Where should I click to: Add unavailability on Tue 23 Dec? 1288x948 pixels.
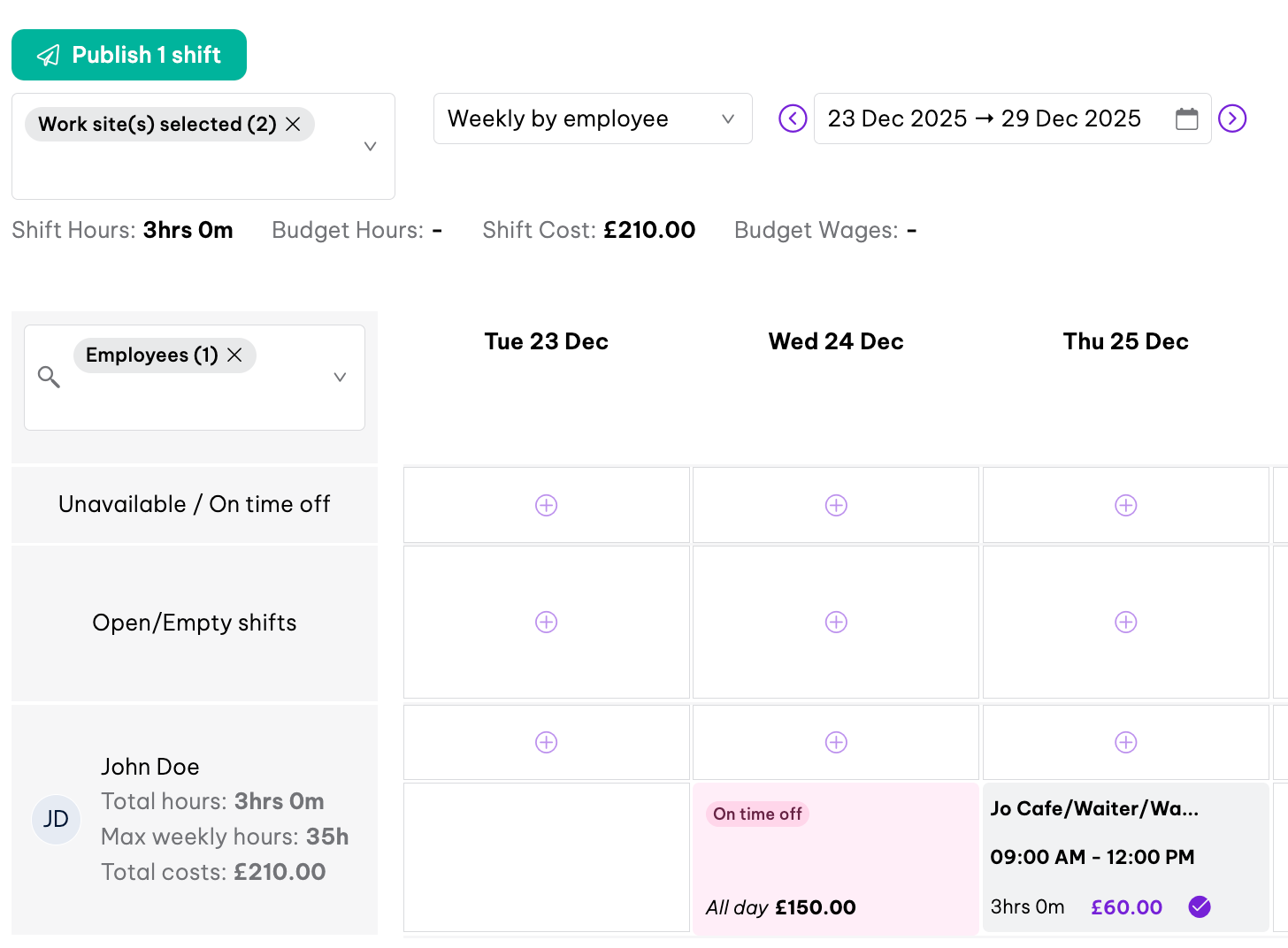coord(547,505)
